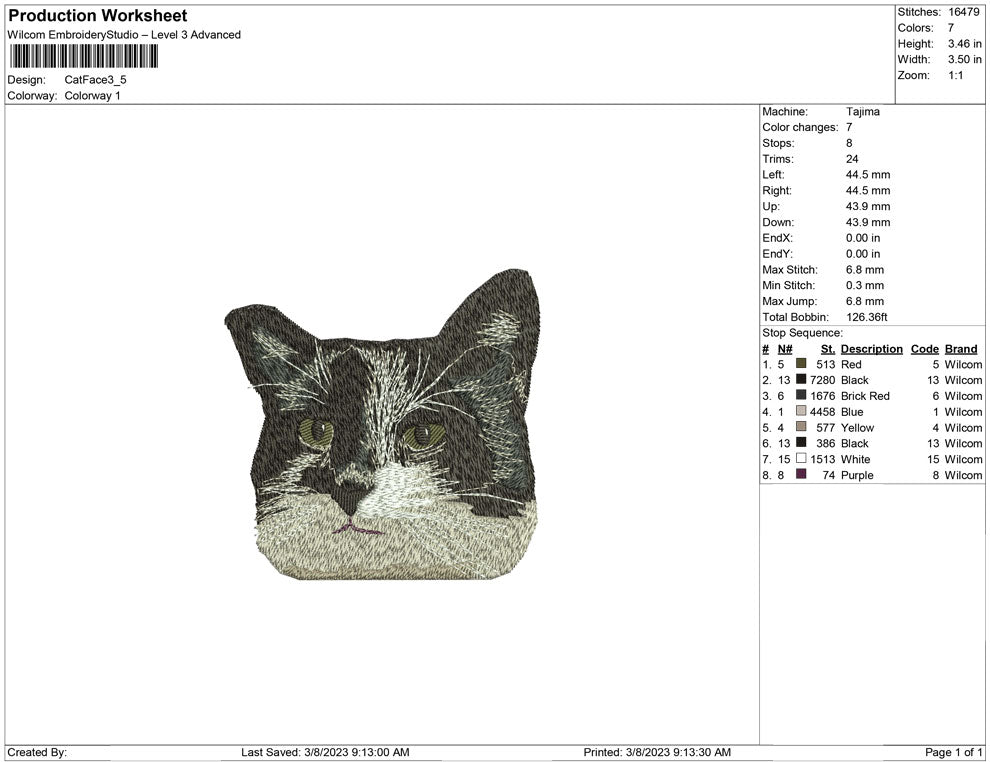
Task: Select the Tajima machine value
Action: (x=864, y=112)
